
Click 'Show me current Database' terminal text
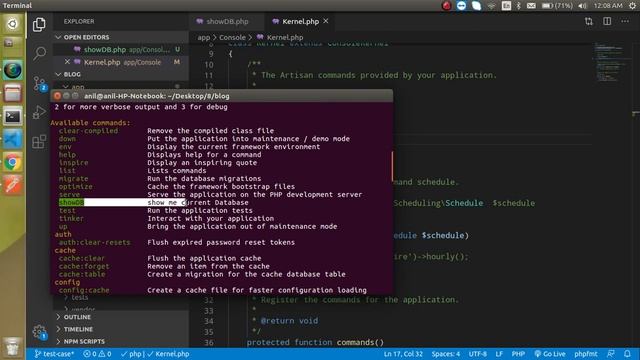[x=198, y=202]
